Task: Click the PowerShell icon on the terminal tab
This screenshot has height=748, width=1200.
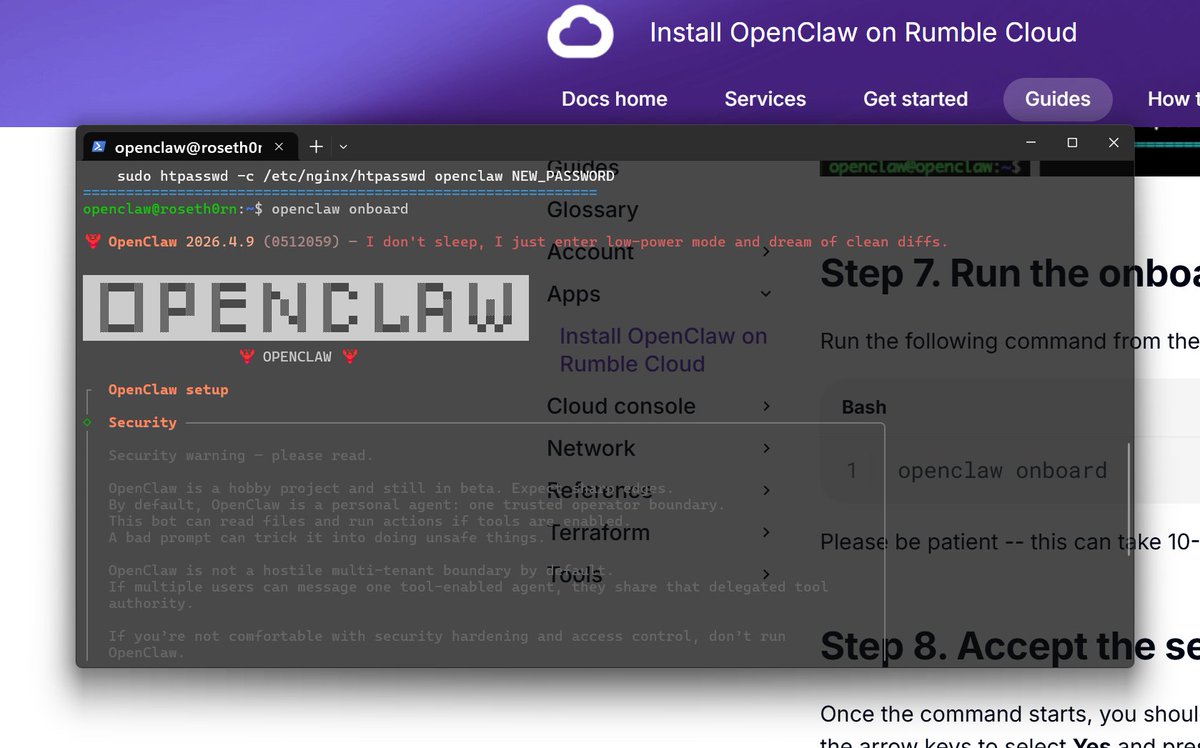Action: (99, 146)
